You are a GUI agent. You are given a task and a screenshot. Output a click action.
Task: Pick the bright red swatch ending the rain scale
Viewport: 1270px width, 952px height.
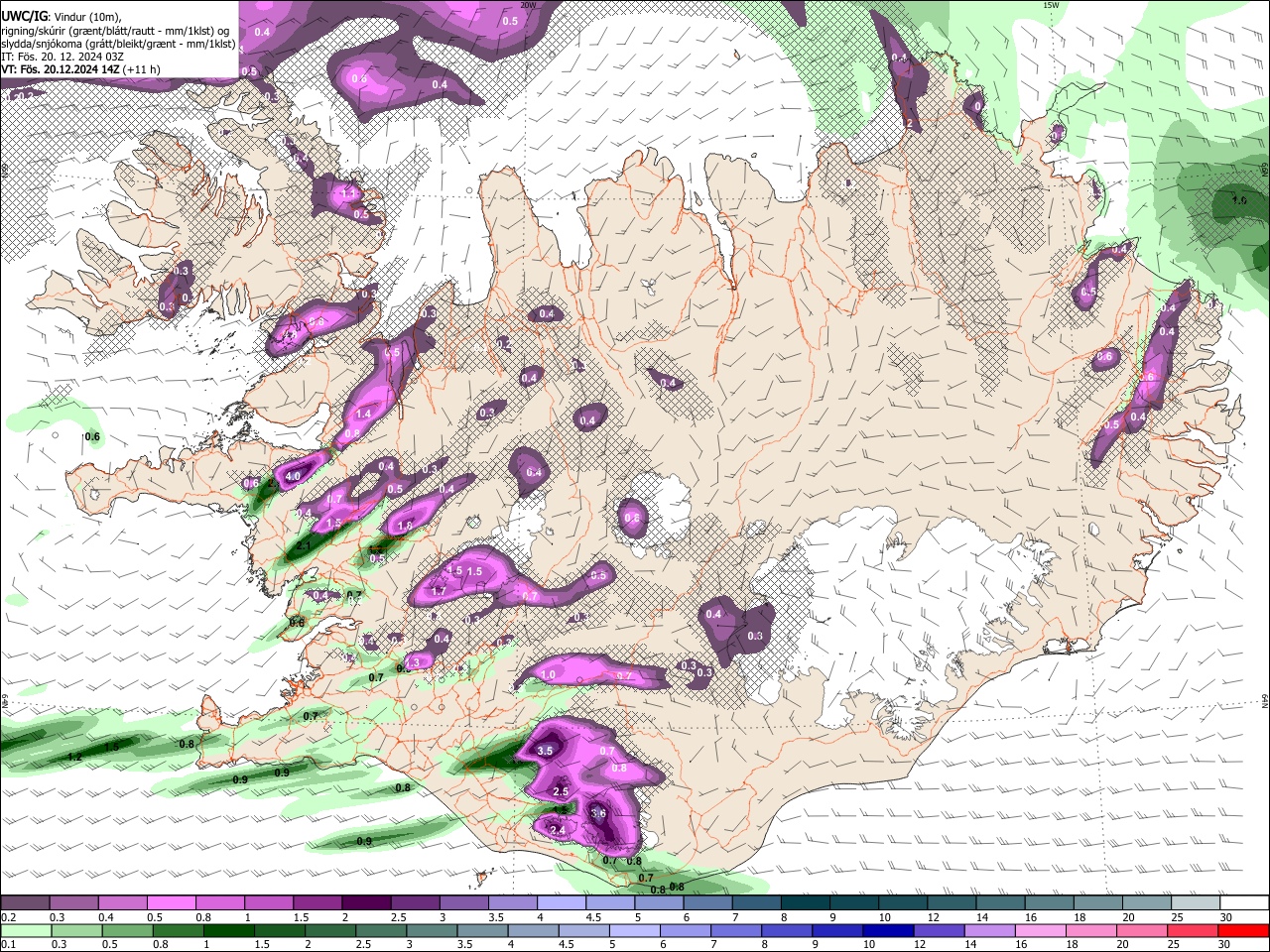coord(1243,930)
